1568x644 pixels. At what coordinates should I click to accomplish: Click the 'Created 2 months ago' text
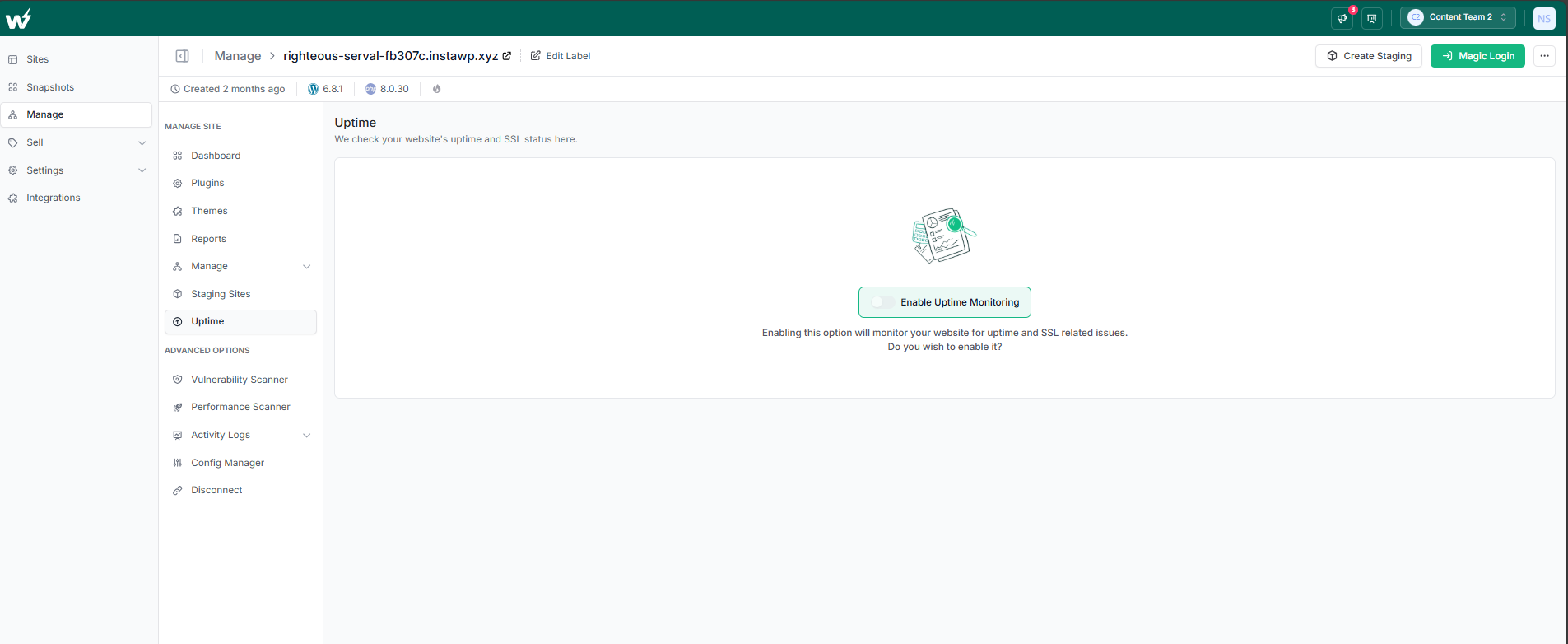pos(234,89)
